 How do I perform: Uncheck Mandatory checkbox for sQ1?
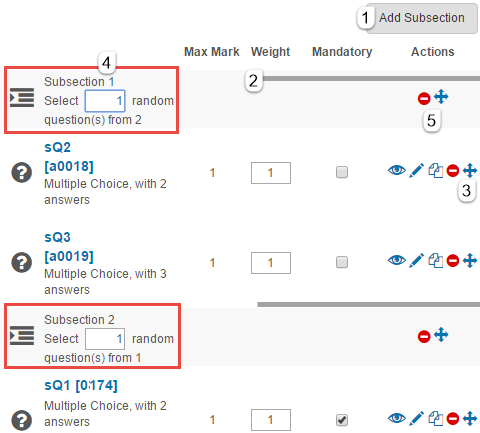(342, 420)
